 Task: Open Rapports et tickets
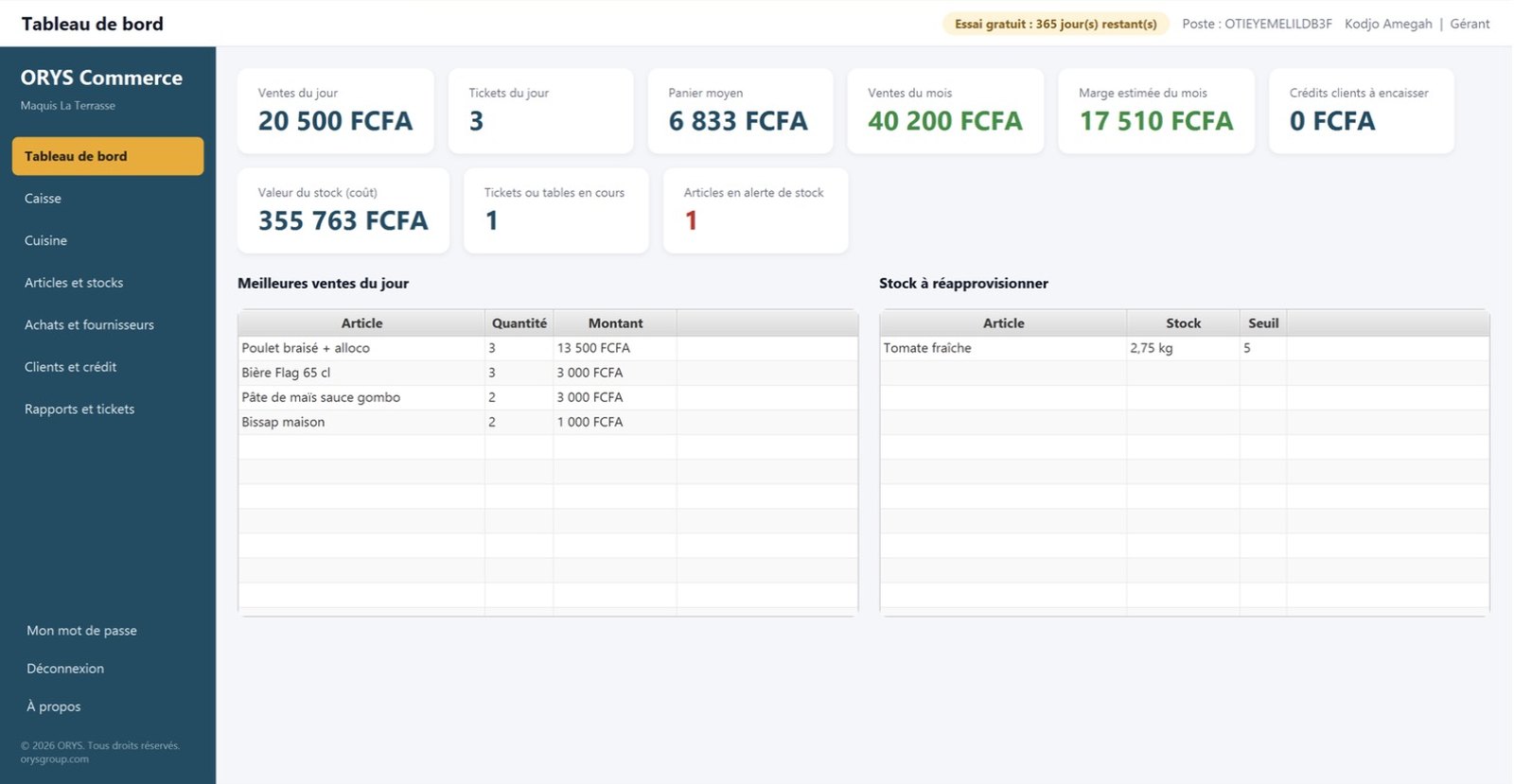tap(108, 409)
